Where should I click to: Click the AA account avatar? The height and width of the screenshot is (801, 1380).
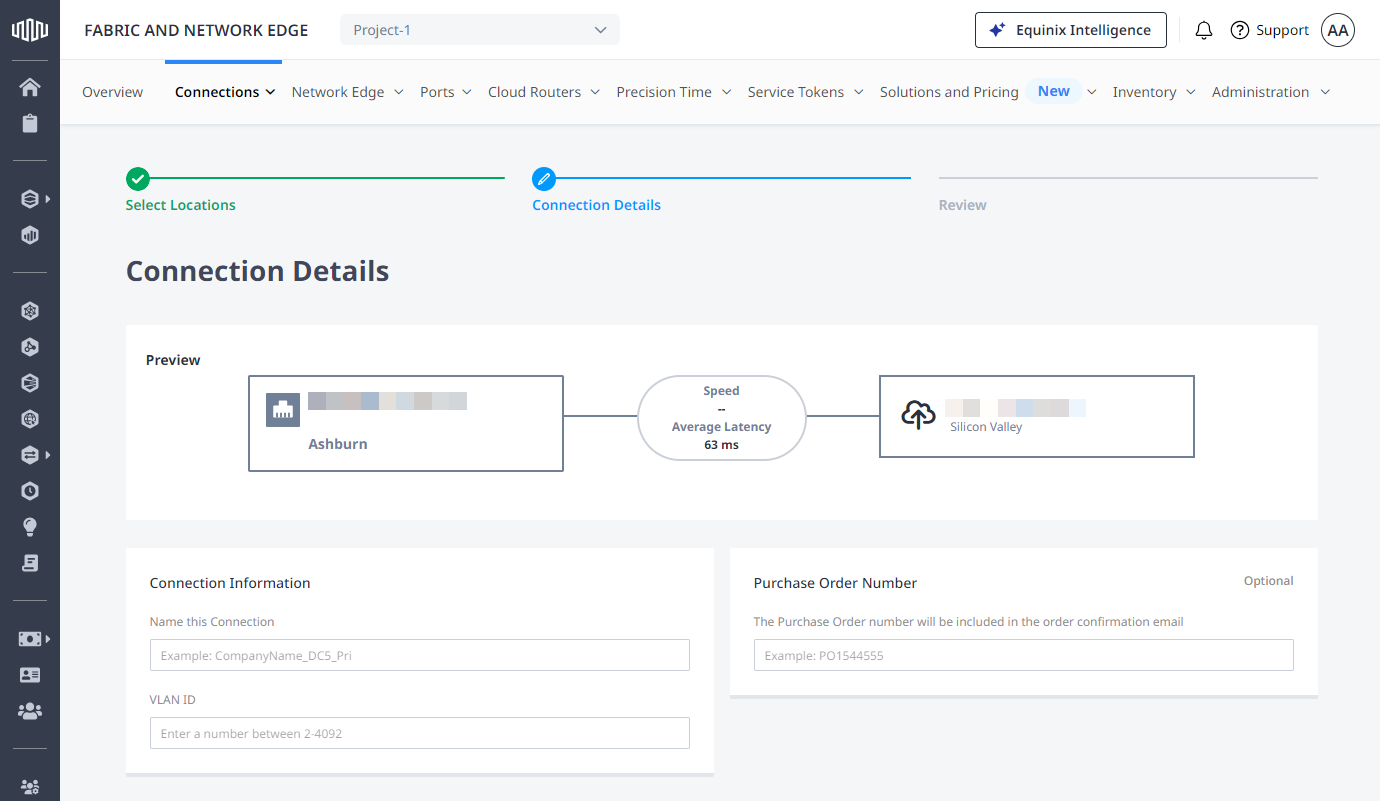coord(1338,30)
